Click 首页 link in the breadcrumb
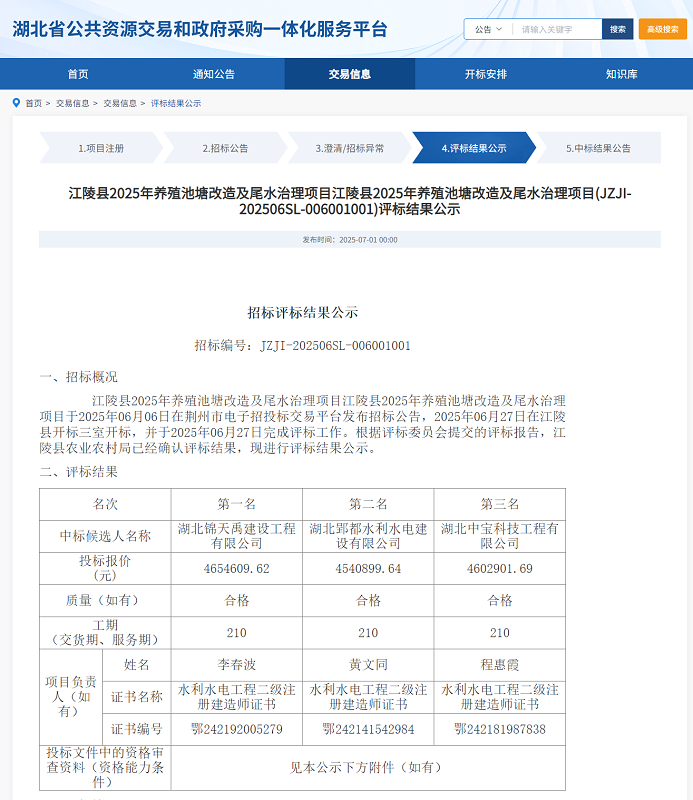Screen dimensions: 693x800 click(x=34, y=103)
